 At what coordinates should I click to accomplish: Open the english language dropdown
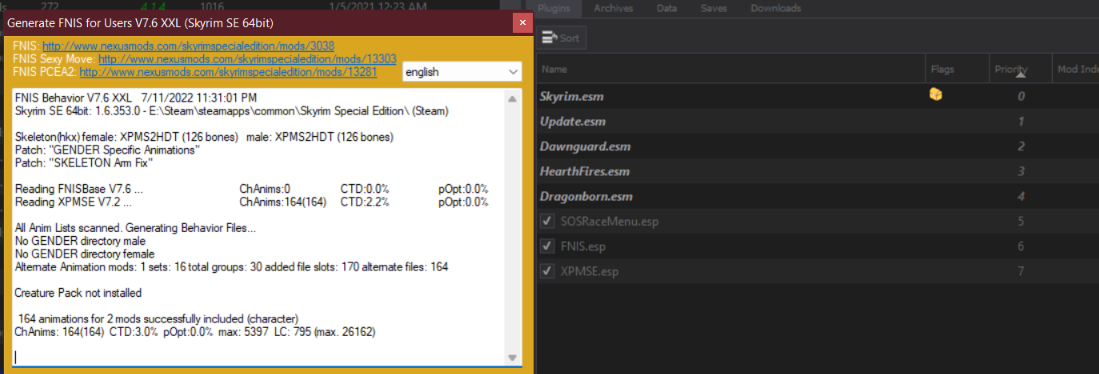(x=462, y=71)
